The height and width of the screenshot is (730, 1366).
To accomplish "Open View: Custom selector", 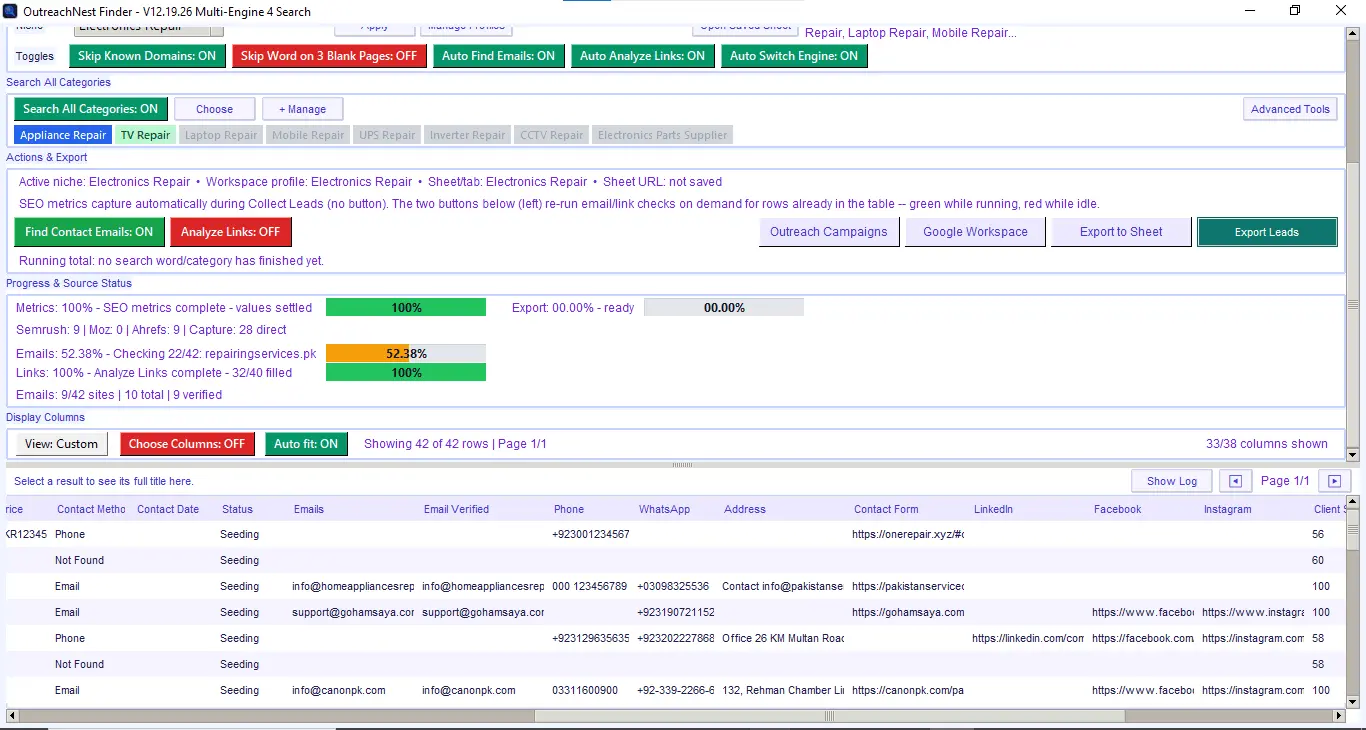I will pyautogui.click(x=61, y=444).
